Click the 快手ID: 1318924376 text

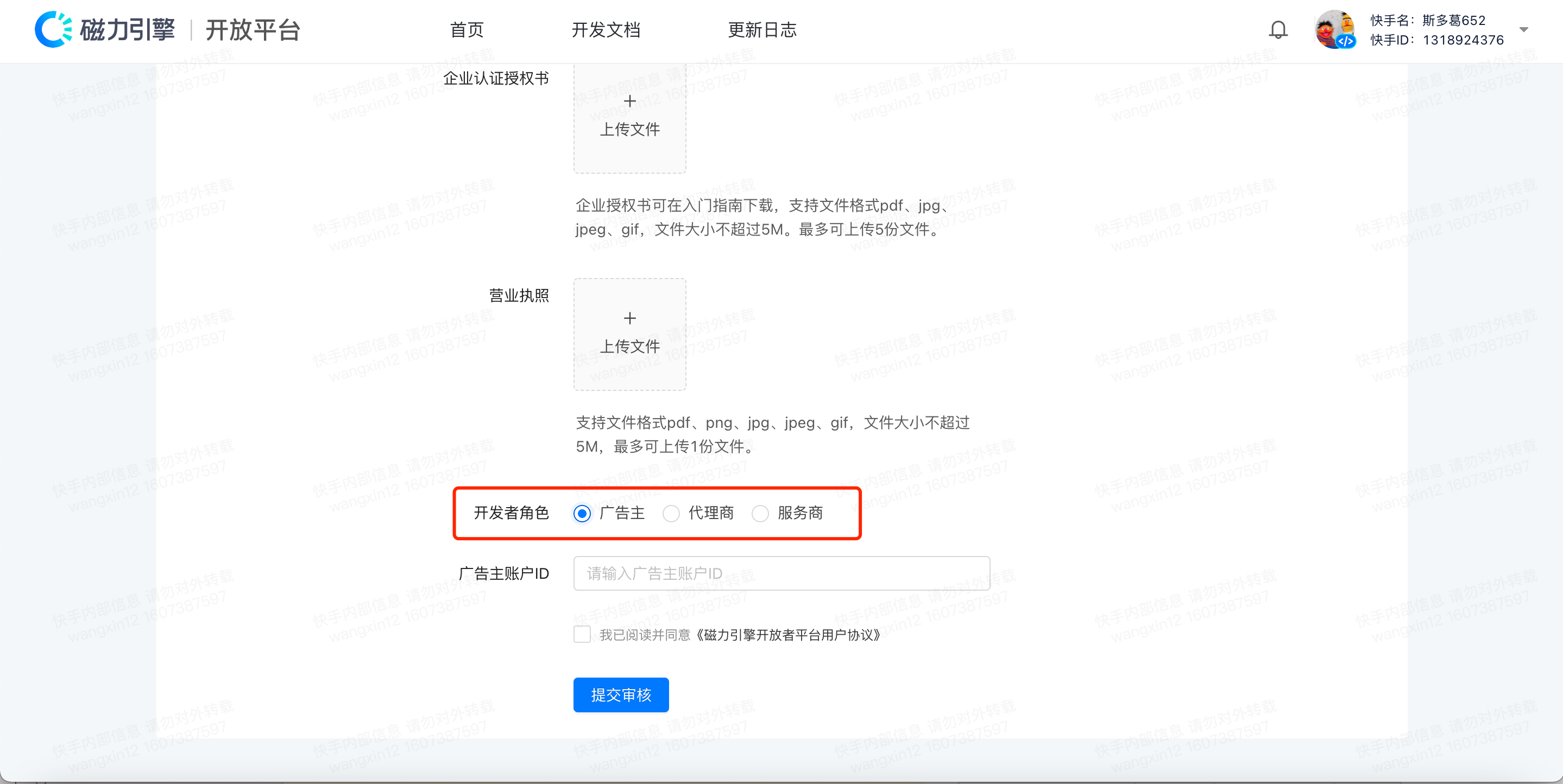pos(1437,40)
